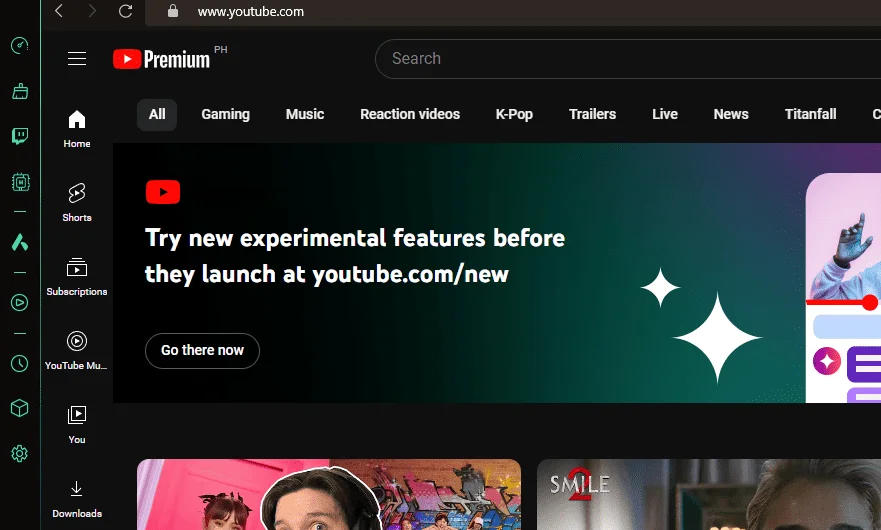Click the experimental features banner headline
Image resolution: width=881 pixels, height=530 pixels.
pos(355,256)
